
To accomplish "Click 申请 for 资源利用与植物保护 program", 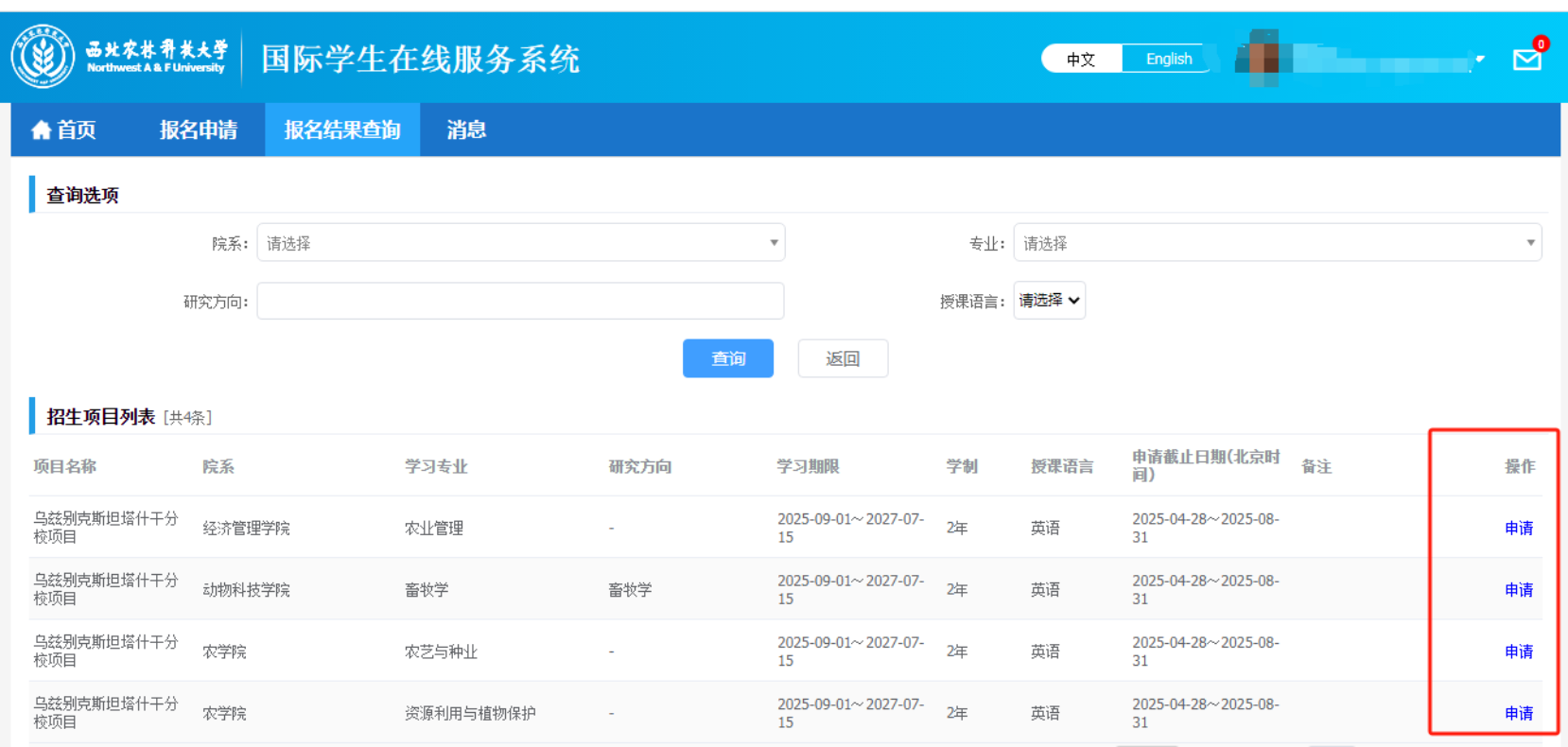I will [x=1519, y=713].
